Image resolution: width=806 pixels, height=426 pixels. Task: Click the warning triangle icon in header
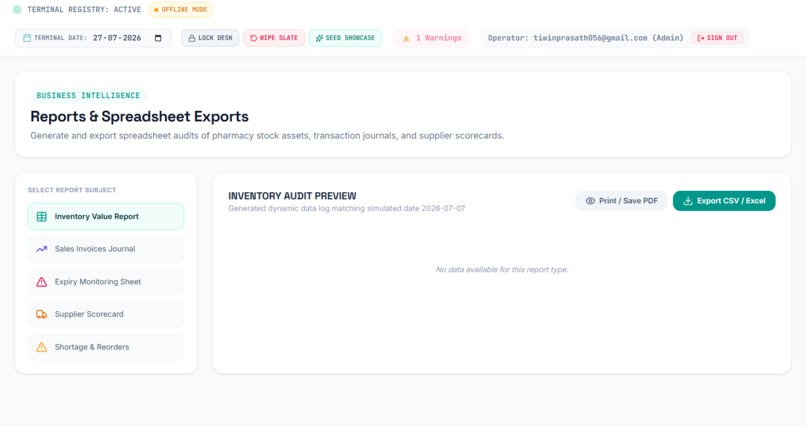click(406, 38)
